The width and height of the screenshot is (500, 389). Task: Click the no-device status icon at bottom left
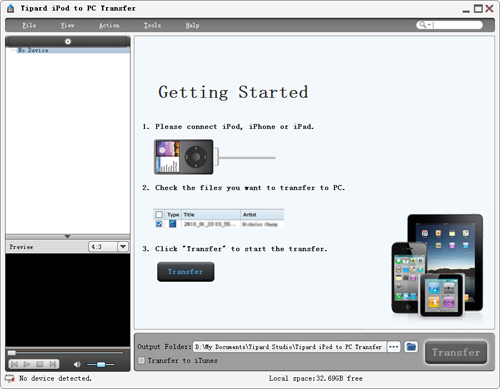(10, 378)
